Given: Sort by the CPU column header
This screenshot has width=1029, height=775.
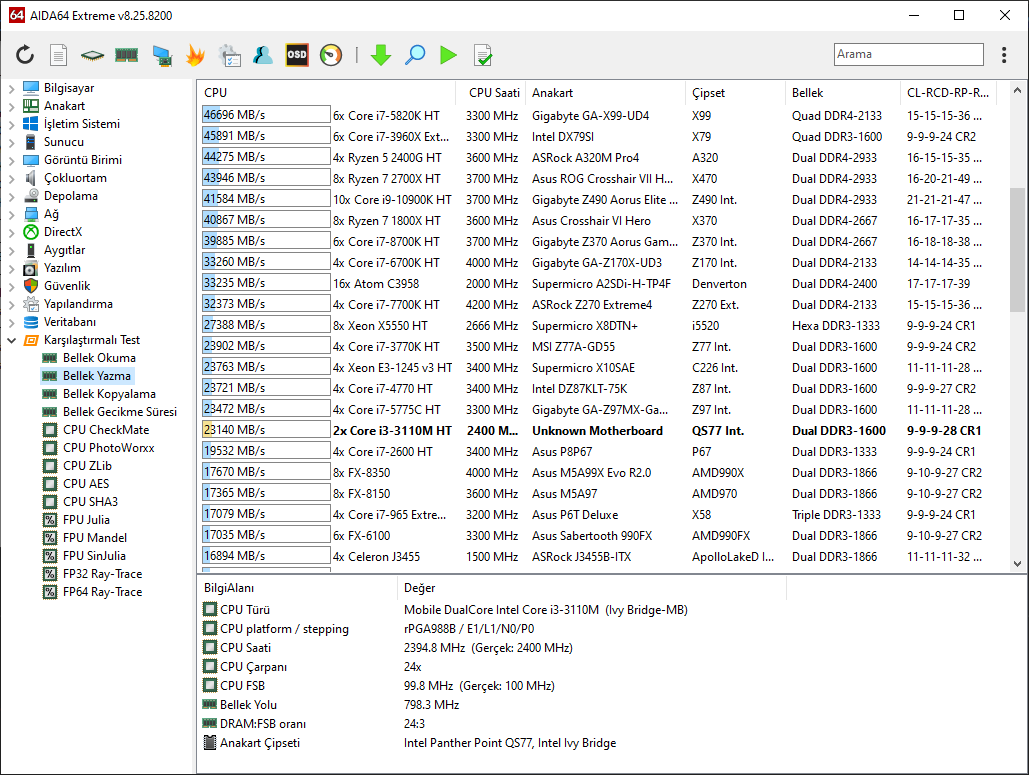Looking at the screenshot, I should 326,93.
